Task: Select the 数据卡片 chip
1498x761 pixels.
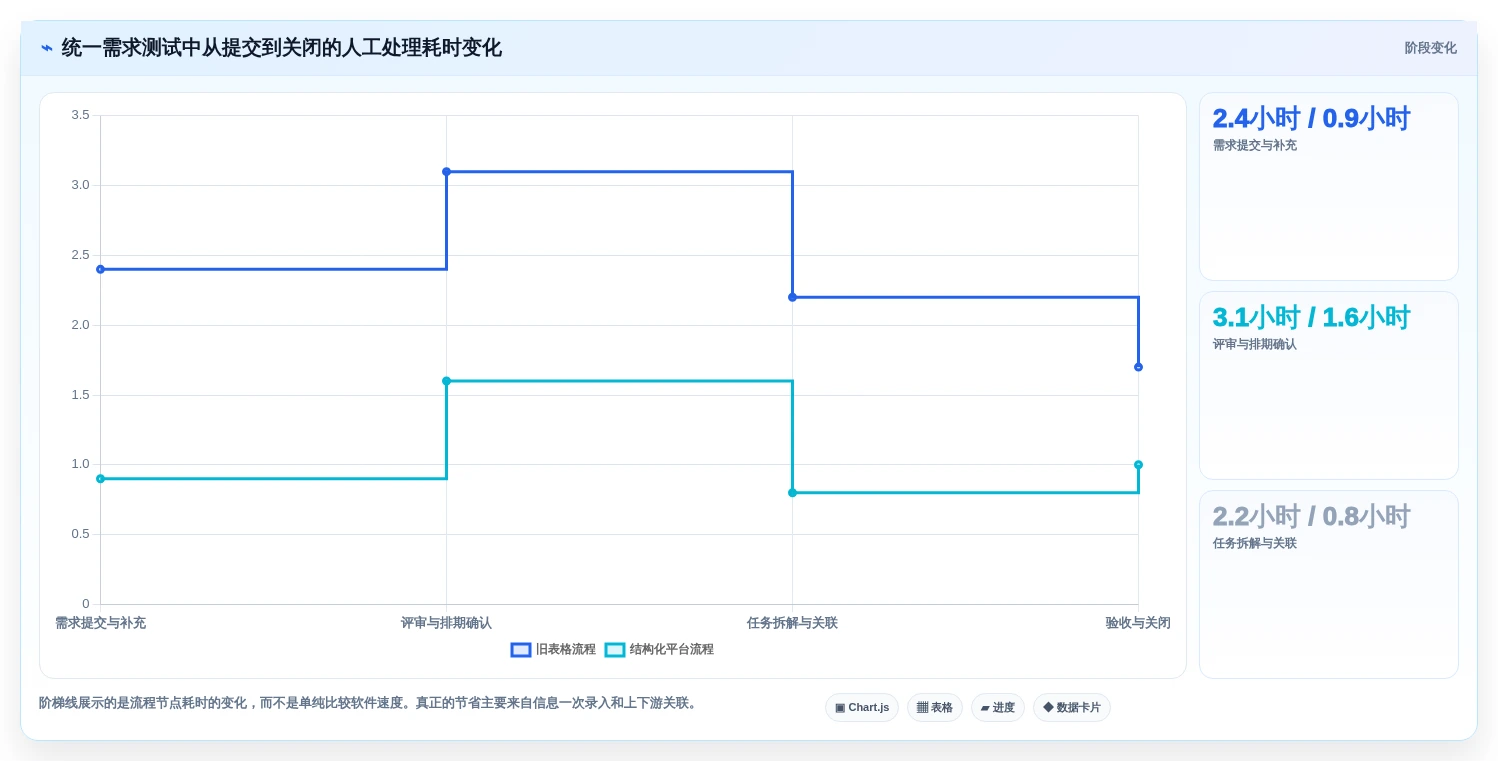Action: pyautogui.click(x=1072, y=708)
